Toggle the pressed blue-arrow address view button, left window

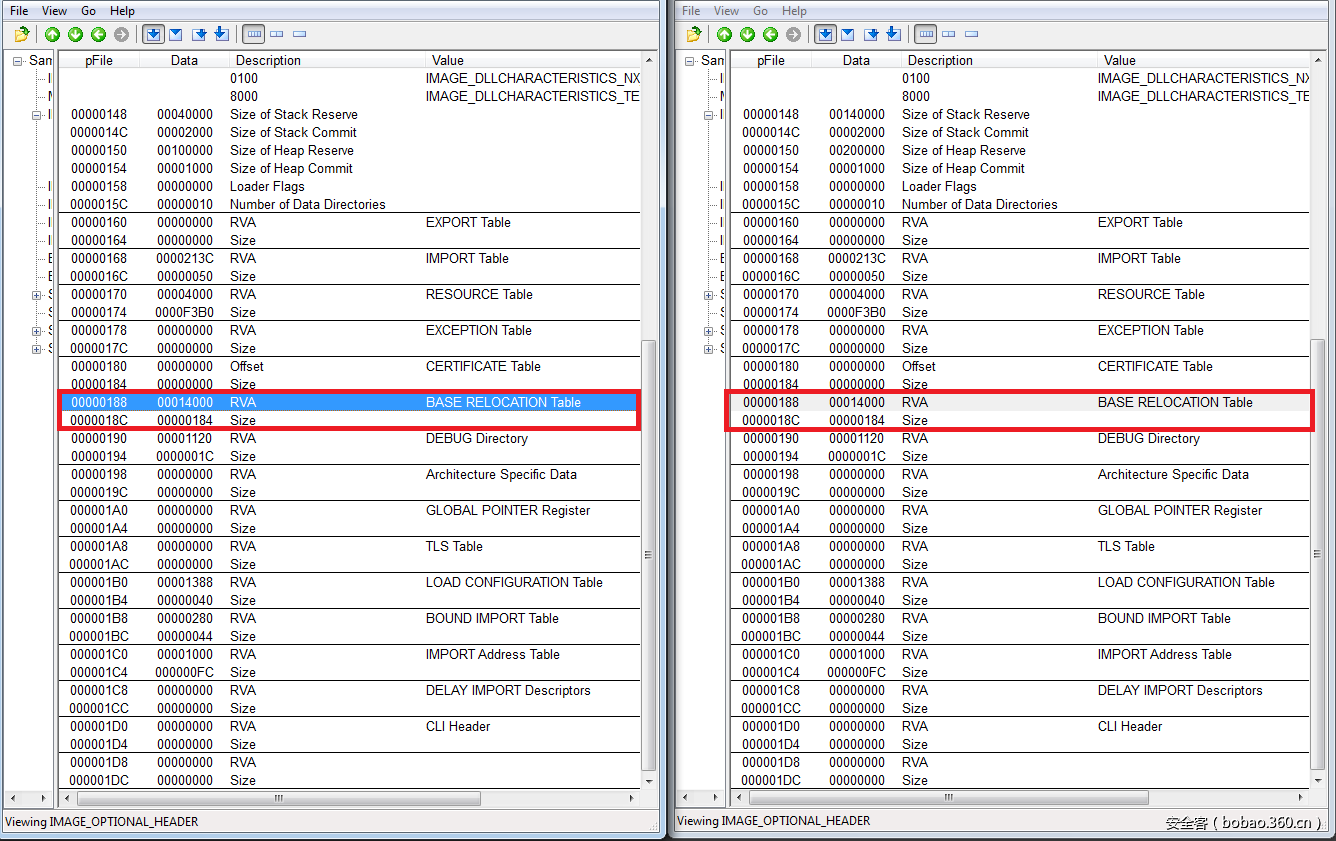153,35
